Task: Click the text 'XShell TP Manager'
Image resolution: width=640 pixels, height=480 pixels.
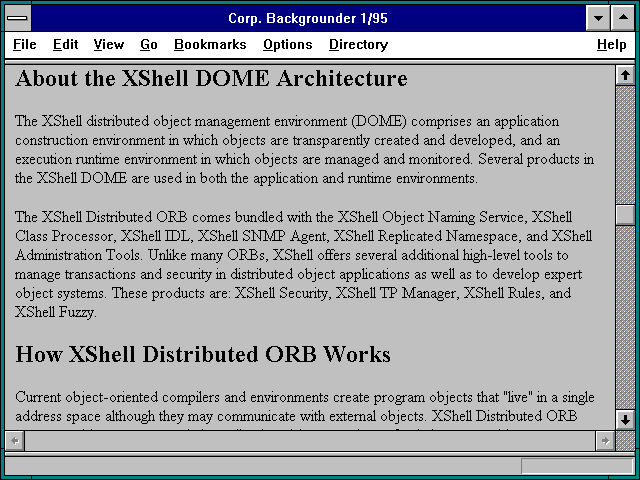Action: tap(396, 293)
